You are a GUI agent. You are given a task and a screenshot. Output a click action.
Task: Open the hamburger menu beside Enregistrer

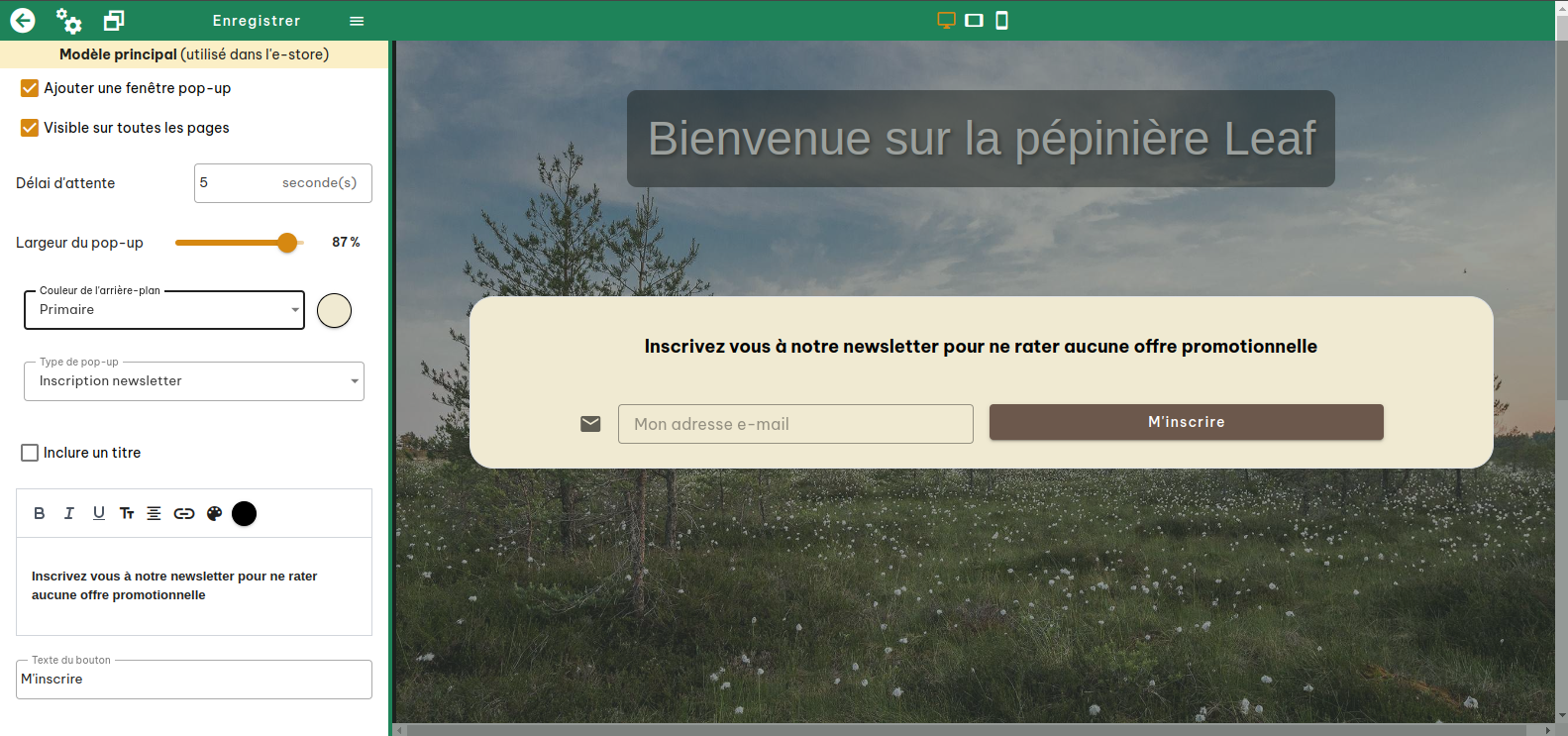[357, 21]
